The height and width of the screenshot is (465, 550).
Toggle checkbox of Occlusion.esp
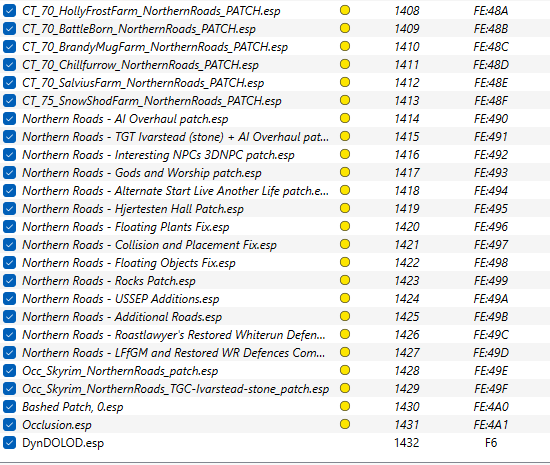pyautogui.click(x=9, y=425)
